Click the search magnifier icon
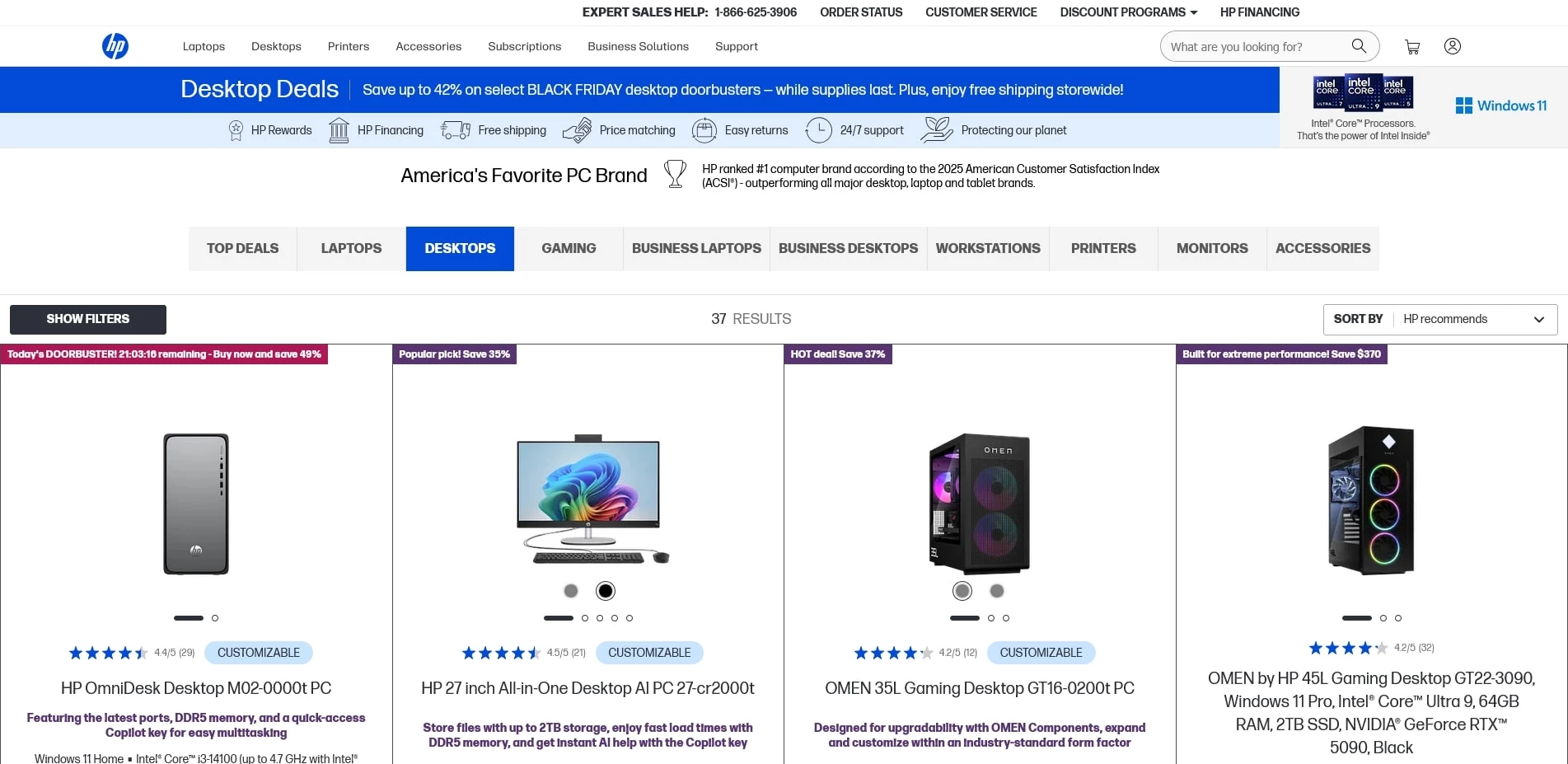 1359,46
